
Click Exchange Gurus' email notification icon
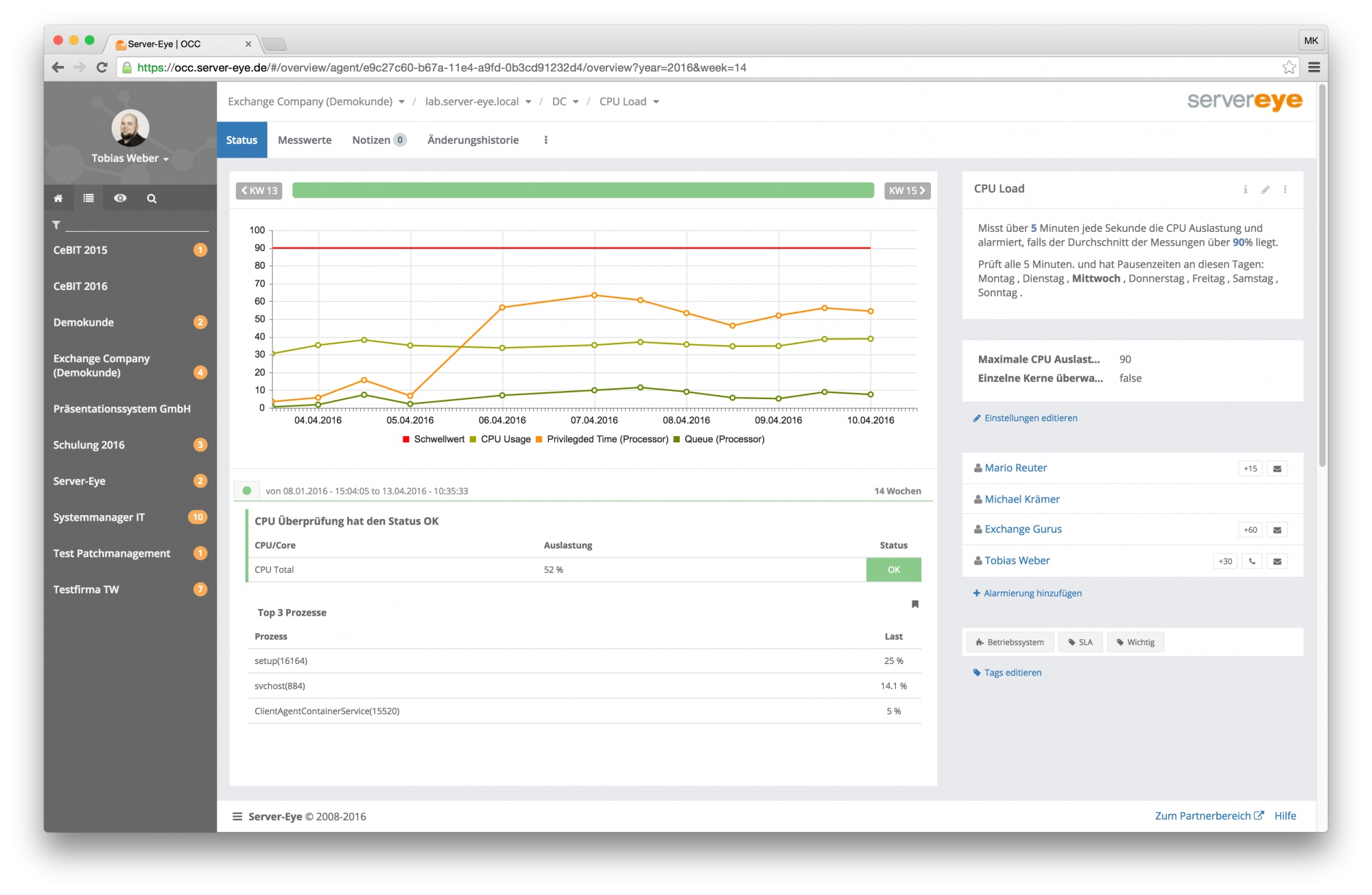pos(1277,530)
